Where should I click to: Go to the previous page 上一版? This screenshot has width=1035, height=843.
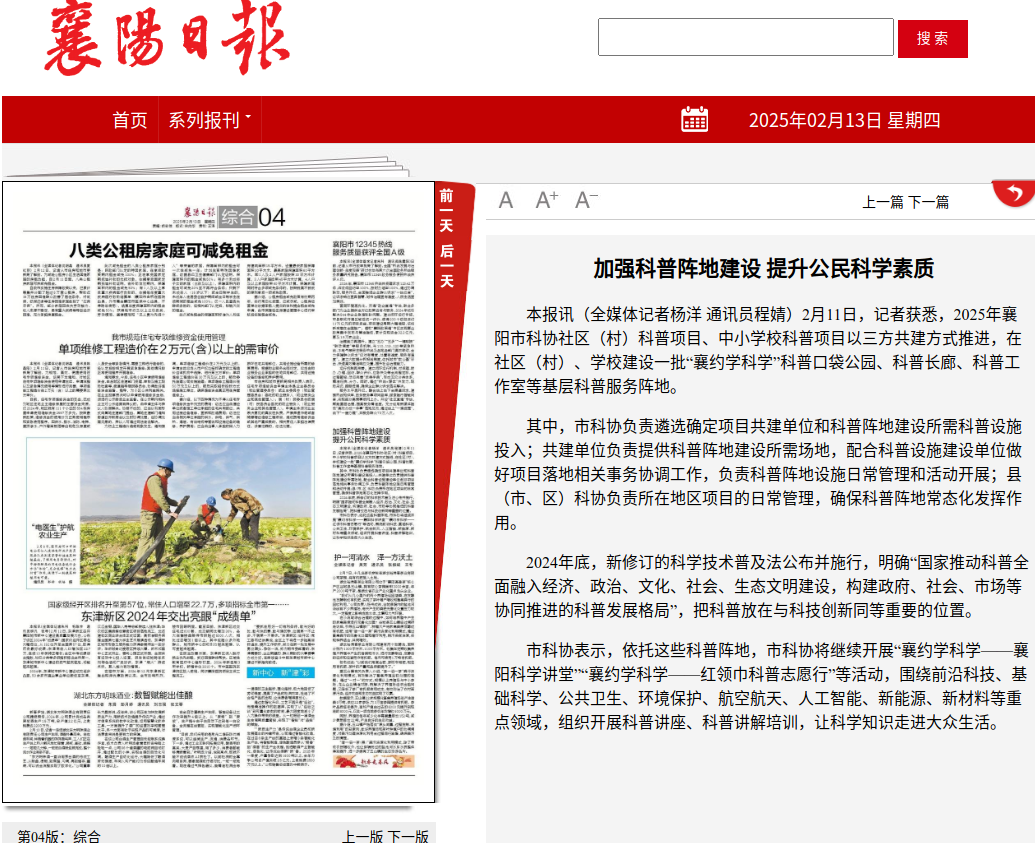362,836
